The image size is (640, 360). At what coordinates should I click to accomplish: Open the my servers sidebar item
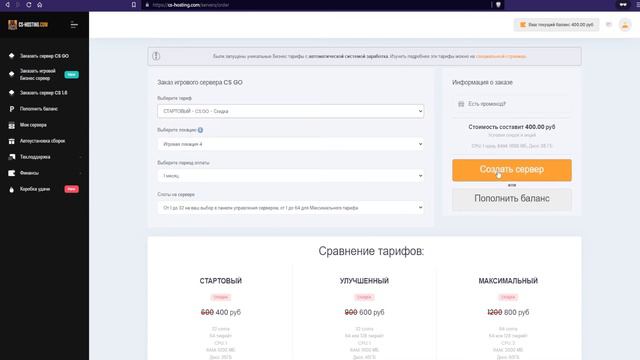coord(33,125)
